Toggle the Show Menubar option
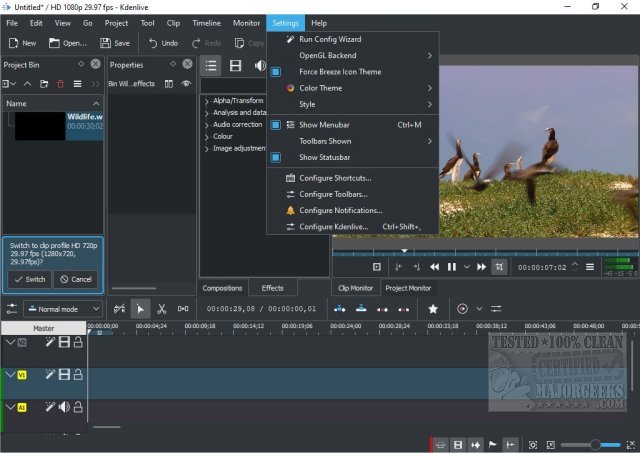Image resolution: width=640 pixels, height=453 pixels. tap(318, 125)
